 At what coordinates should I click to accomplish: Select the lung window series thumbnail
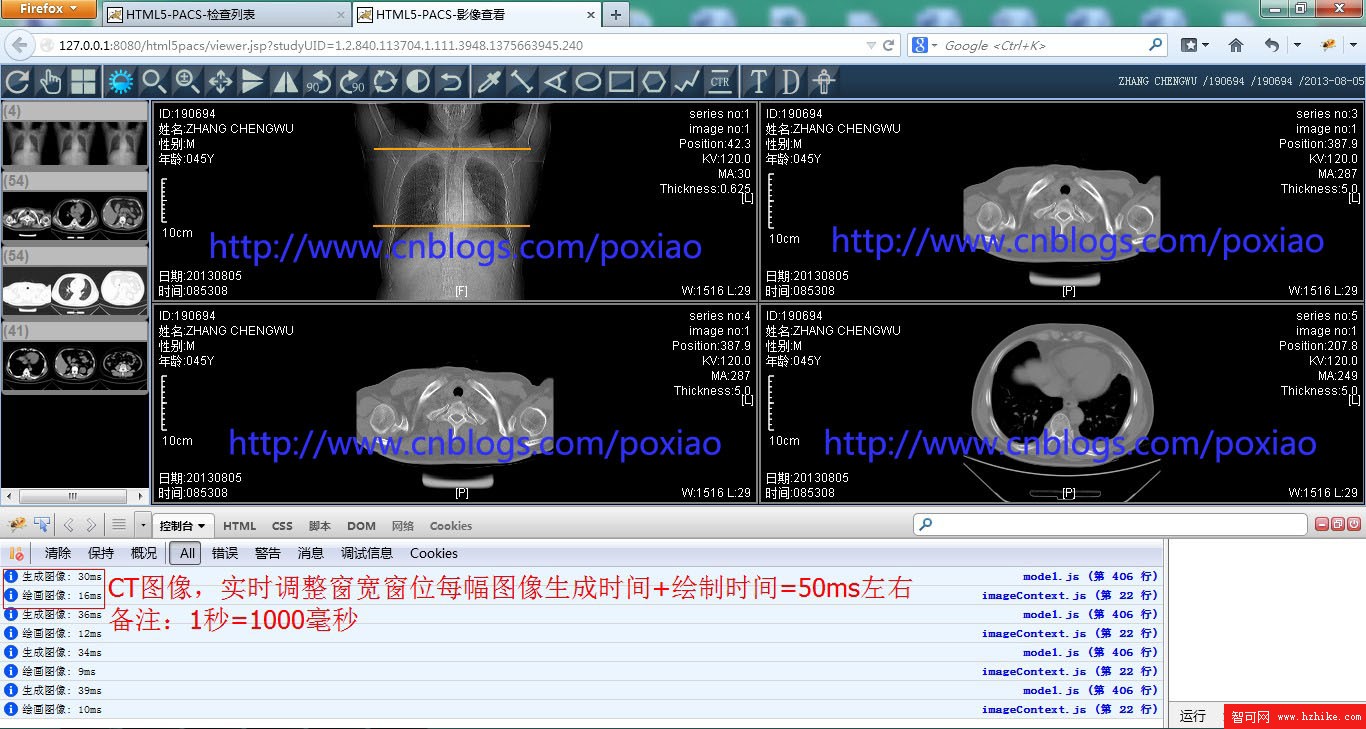75,290
